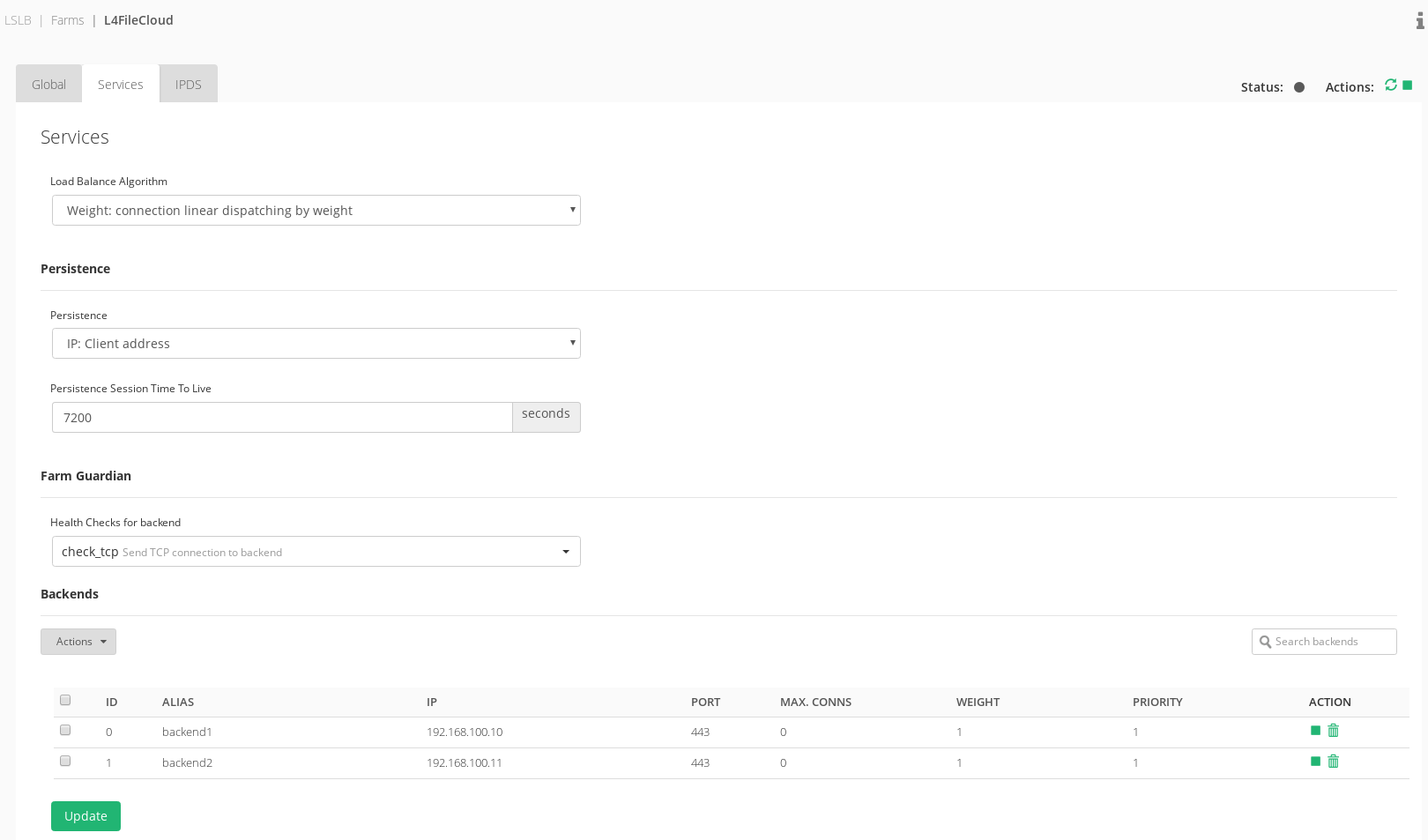
Task: Delete backend1 with trash icon
Action: point(1334,730)
